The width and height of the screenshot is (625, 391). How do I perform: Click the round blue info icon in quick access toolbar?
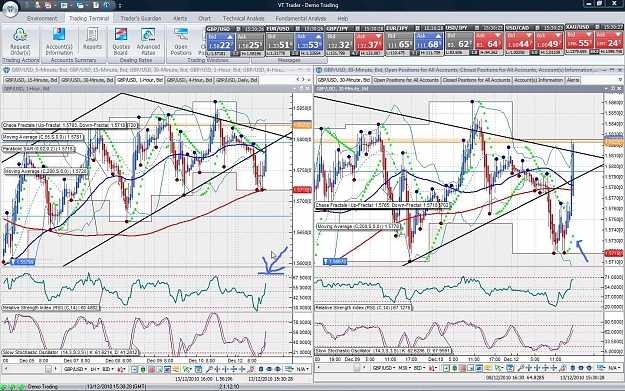(x=107, y=5)
